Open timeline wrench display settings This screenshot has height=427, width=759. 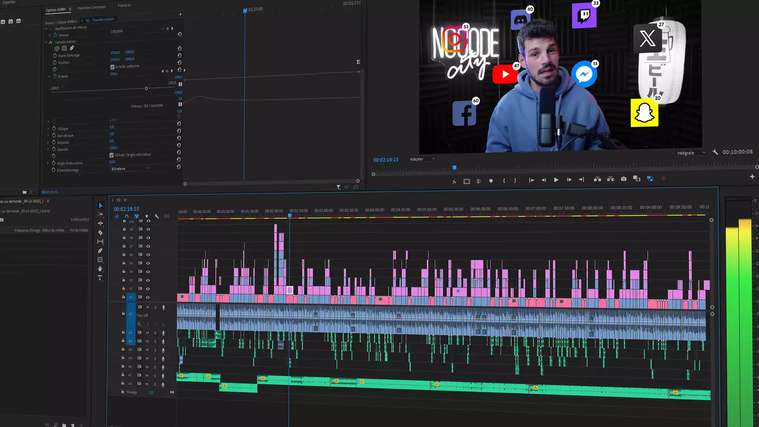pos(157,216)
